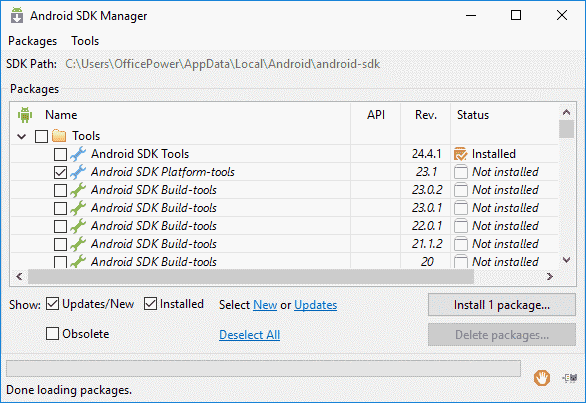The height and width of the screenshot is (403, 586).
Task: Click the Tools folder icon
Action: coord(59,136)
